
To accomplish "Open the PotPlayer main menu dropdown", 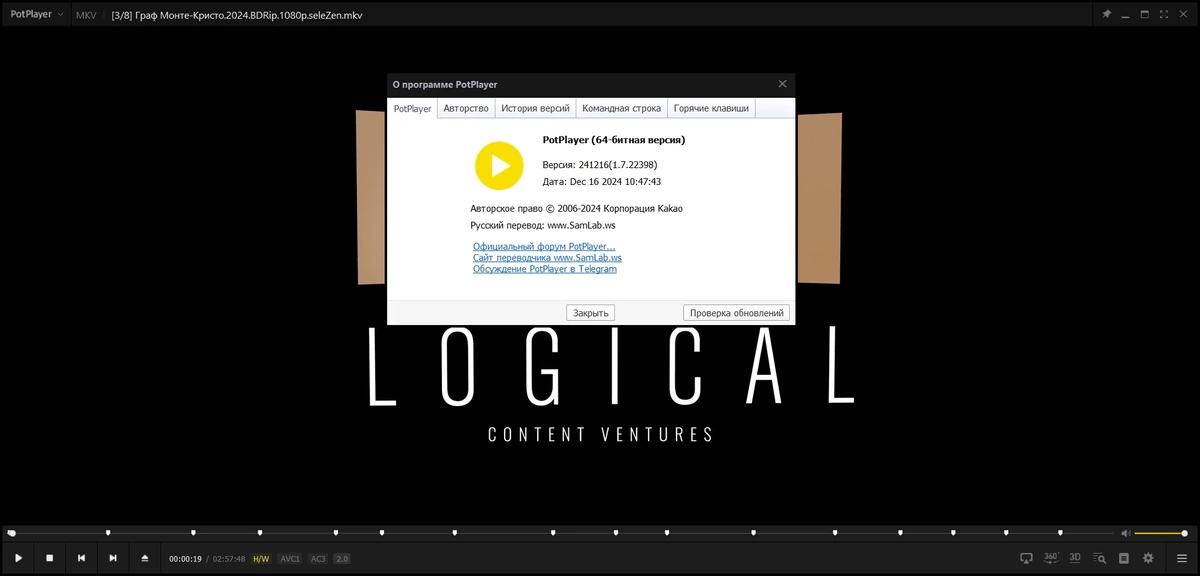I will [x=37, y=15].
